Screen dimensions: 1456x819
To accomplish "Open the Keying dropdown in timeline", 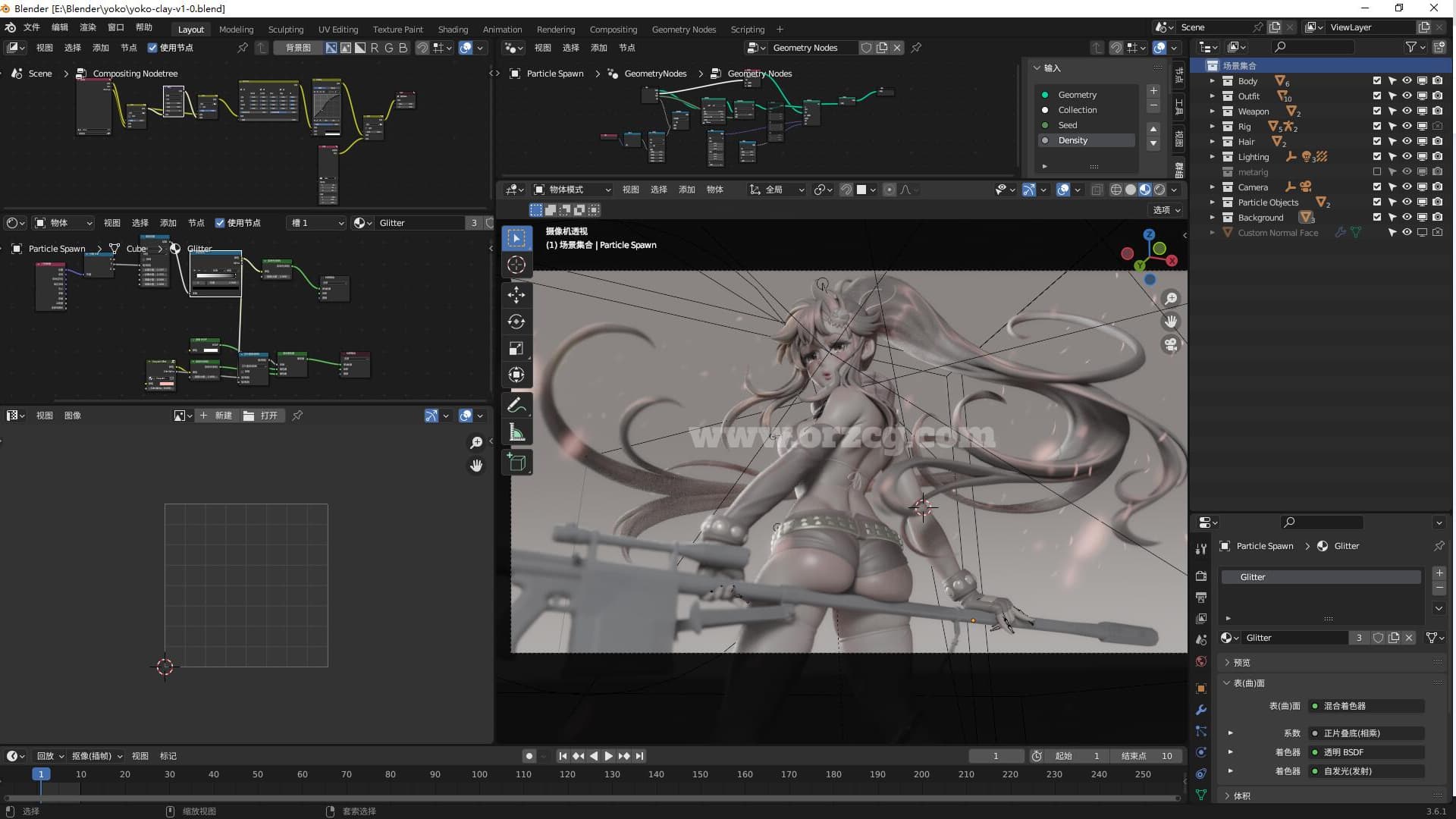I will click(x=97, y=756).
